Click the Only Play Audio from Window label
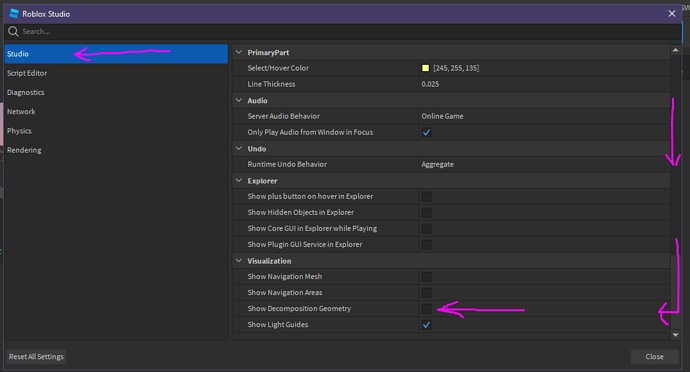 [x=310, y=132]
